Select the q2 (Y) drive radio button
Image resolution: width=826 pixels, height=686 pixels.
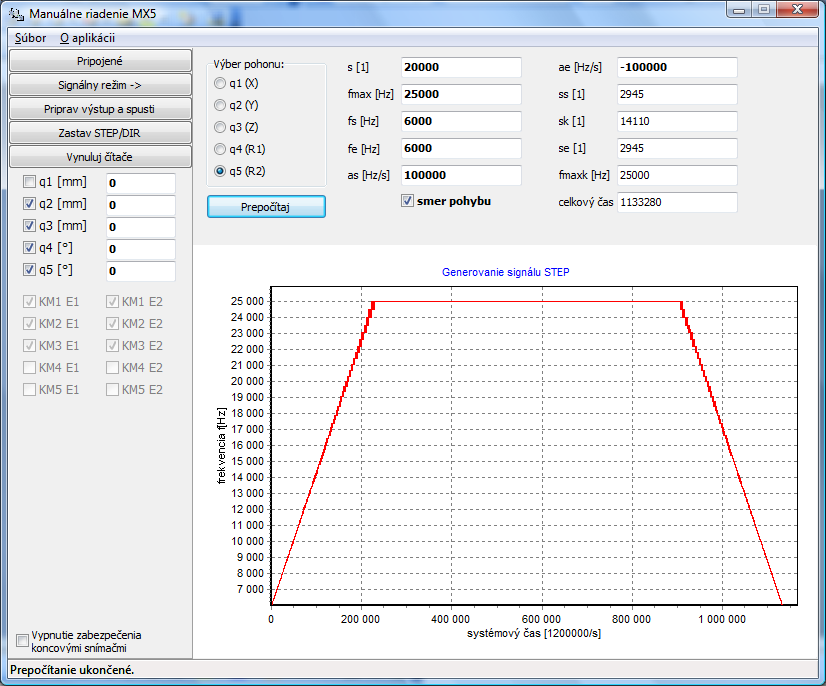pyautogui.click(x=220, y=105)
